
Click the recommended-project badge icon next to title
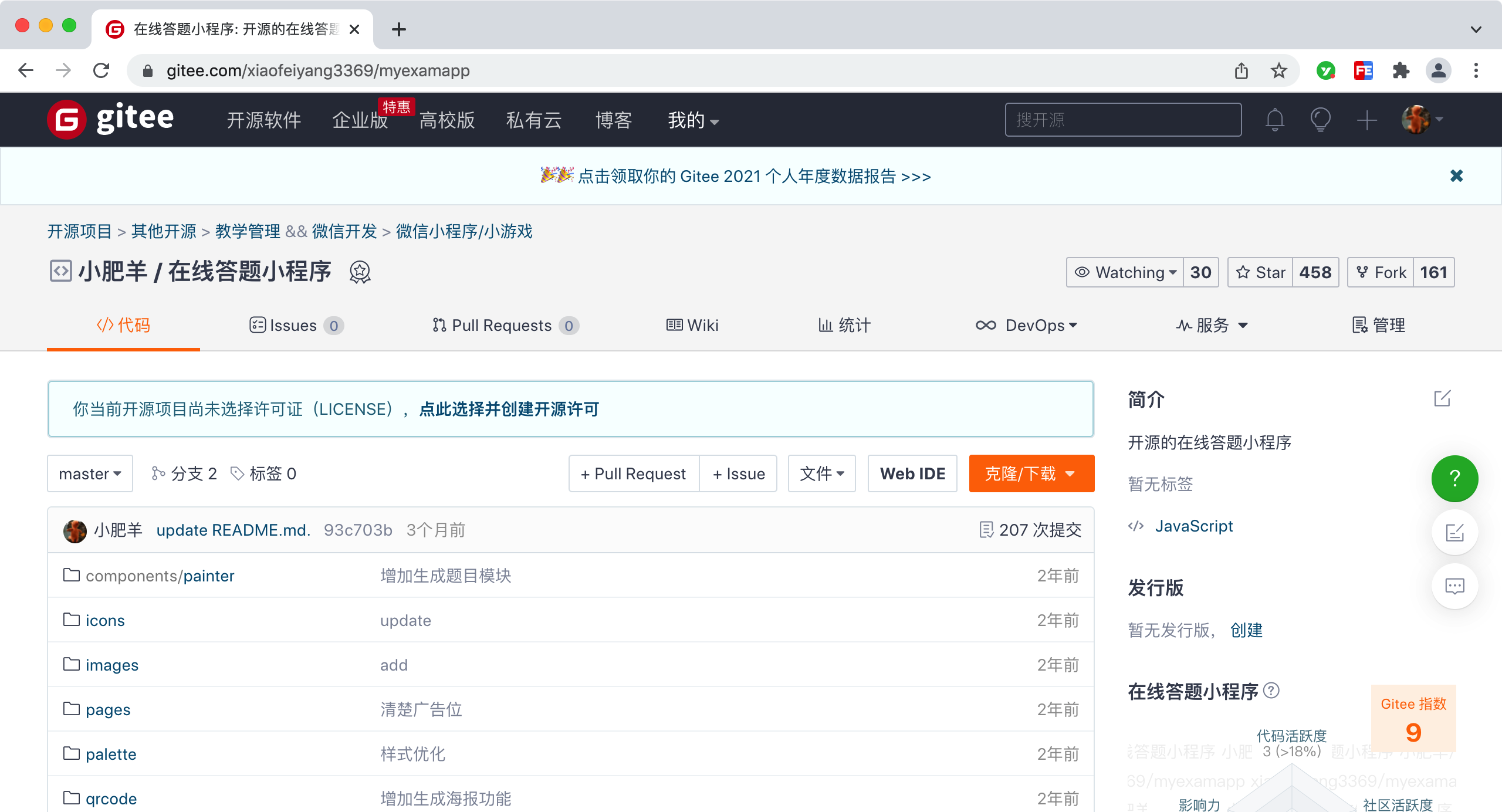360,272
